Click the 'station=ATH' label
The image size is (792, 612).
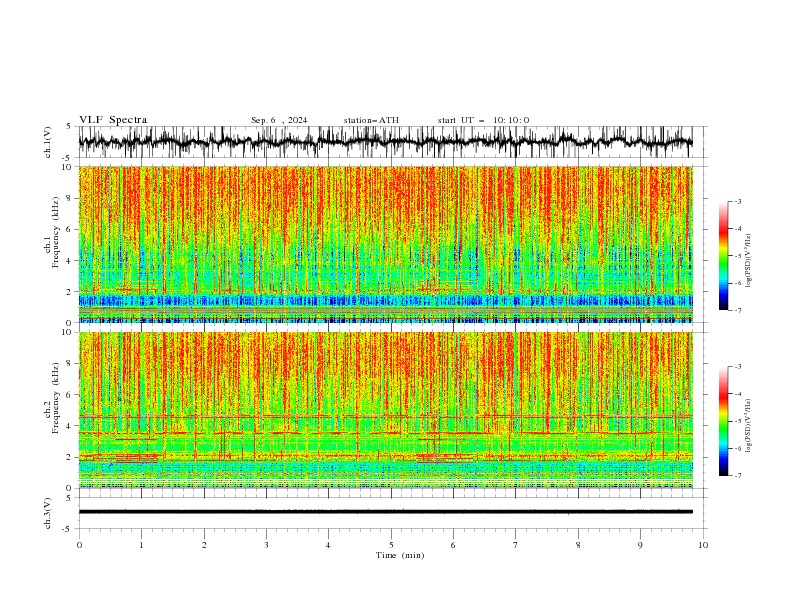click(x=371, y=120)
